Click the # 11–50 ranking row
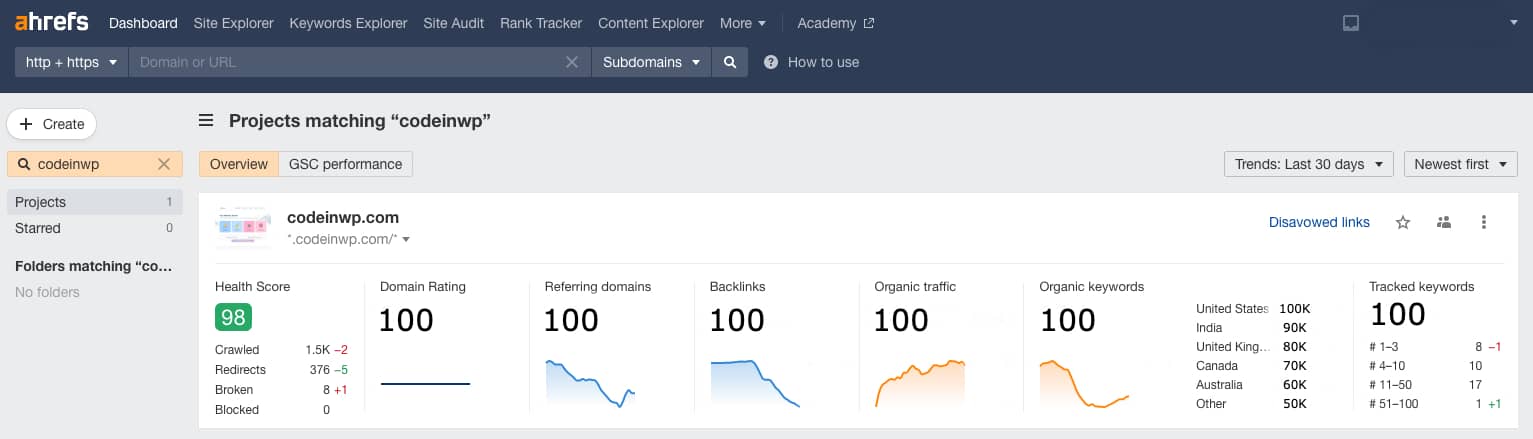Image resolution: width=1533 pixels, height=439 pixels. pyautogui.click(x=1435, y=385)
